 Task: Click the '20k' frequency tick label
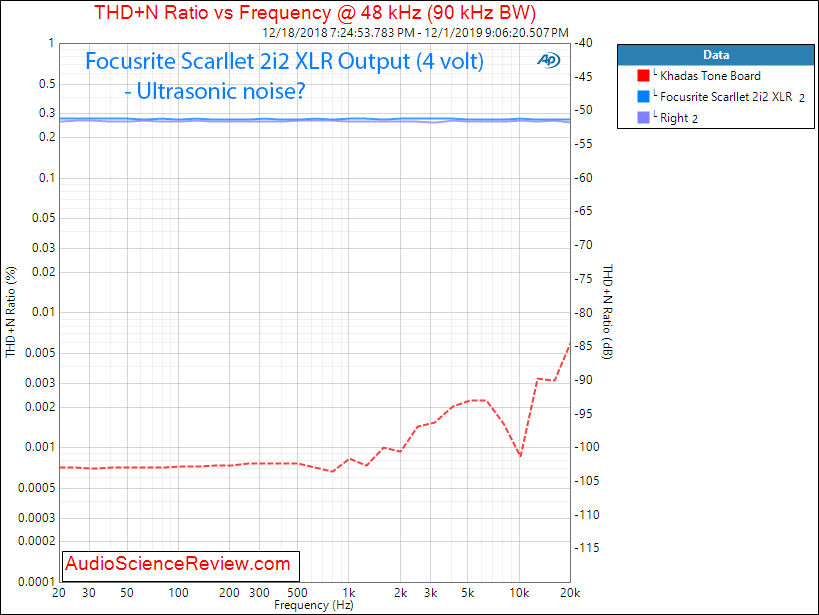pos(570,593)
